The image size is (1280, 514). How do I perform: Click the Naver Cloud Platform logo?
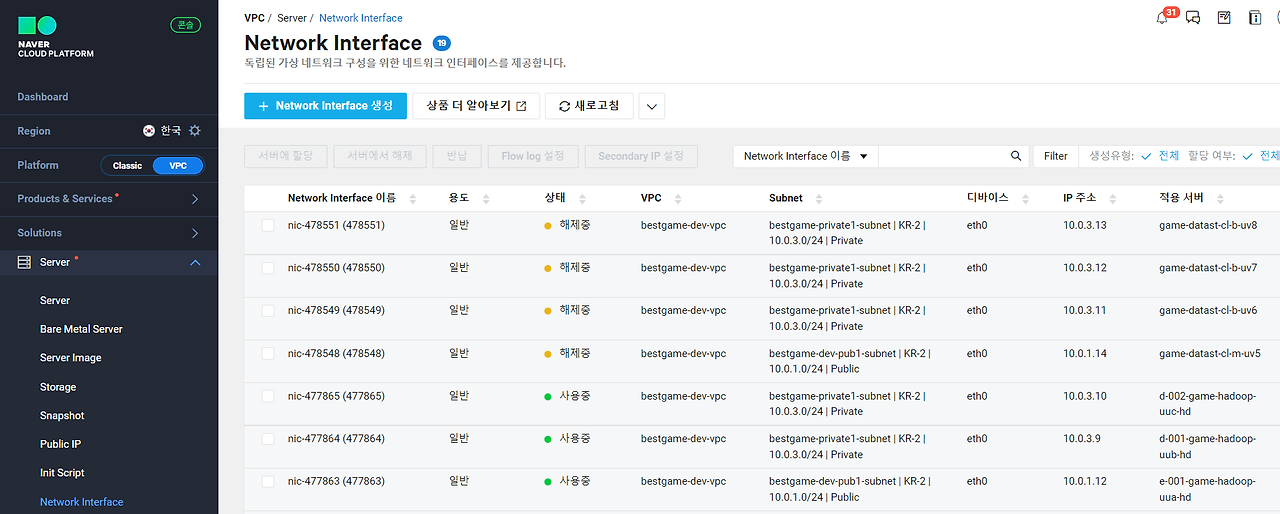coord(56,36)
